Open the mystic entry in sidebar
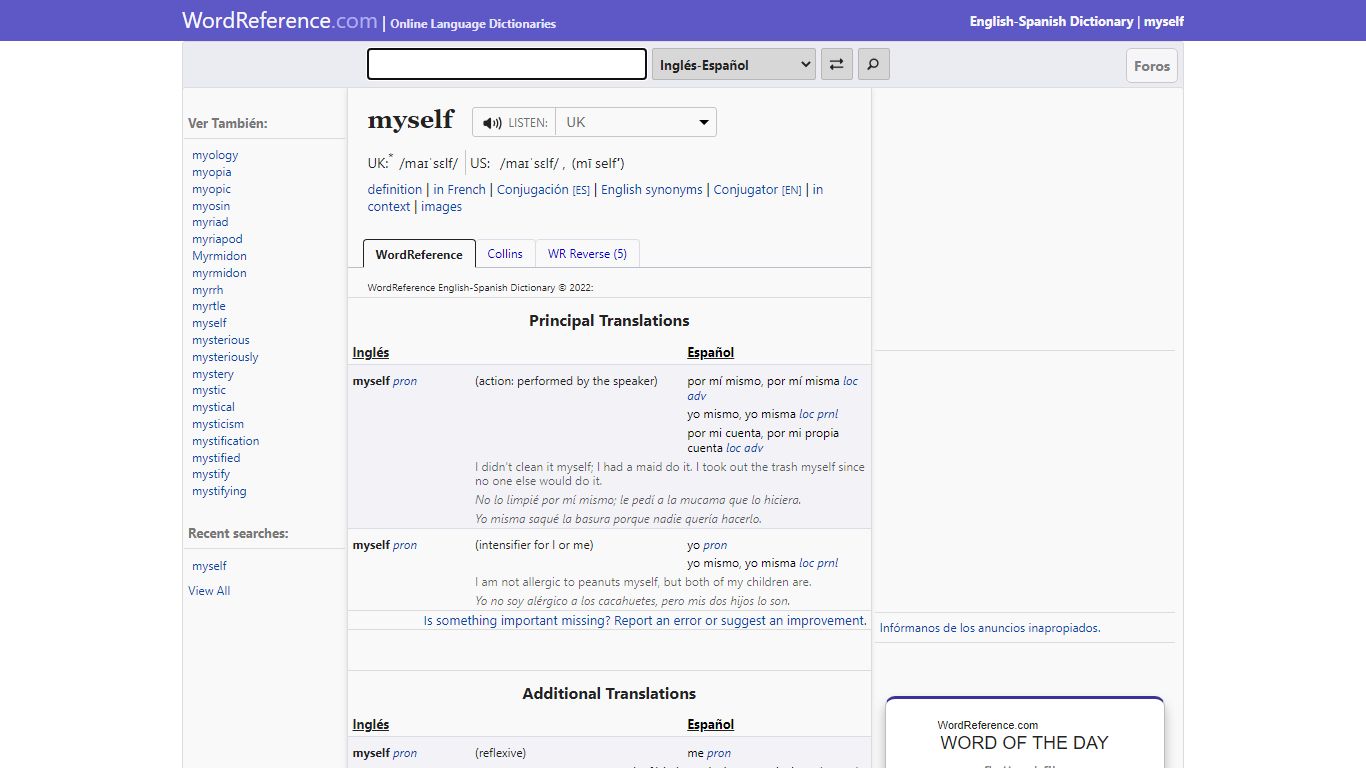Screen dimensions: 1366x768 point(209,390)
